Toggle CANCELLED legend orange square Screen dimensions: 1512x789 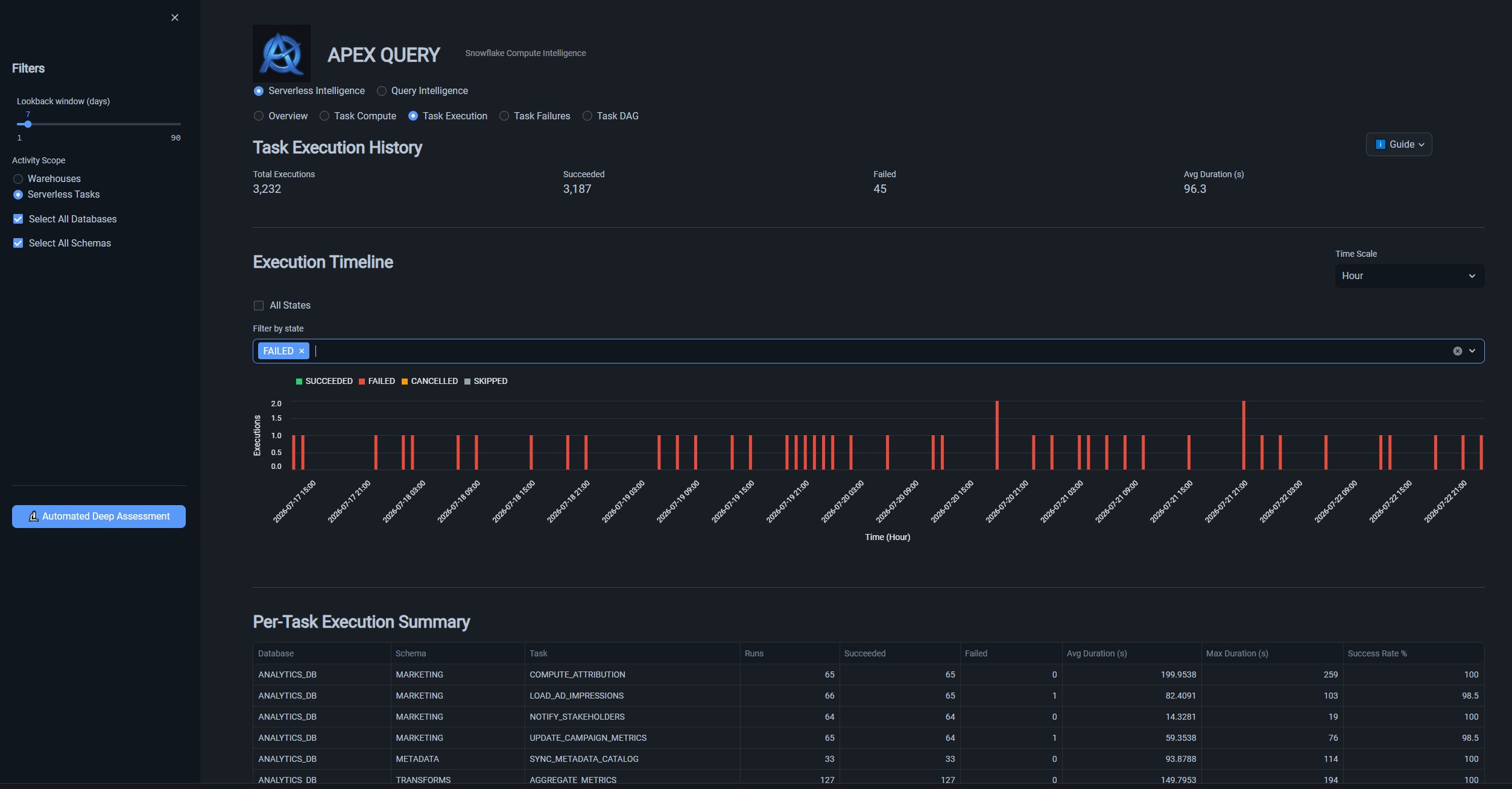pos(405,382)
